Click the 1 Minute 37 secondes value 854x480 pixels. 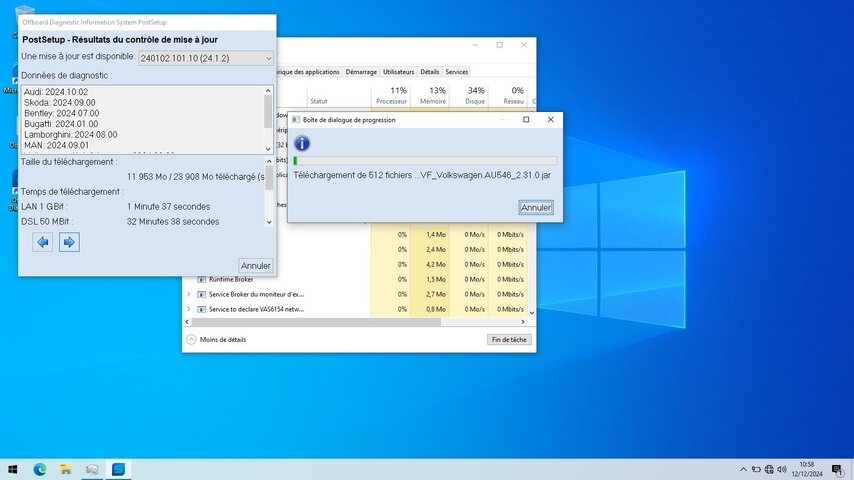click(168, 206)
